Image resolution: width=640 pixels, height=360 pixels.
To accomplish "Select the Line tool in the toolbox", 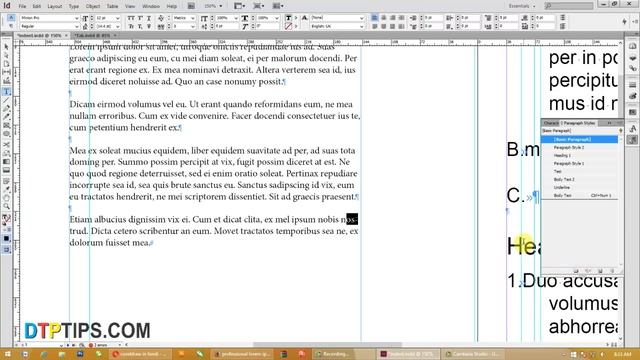I will (7, 100).
